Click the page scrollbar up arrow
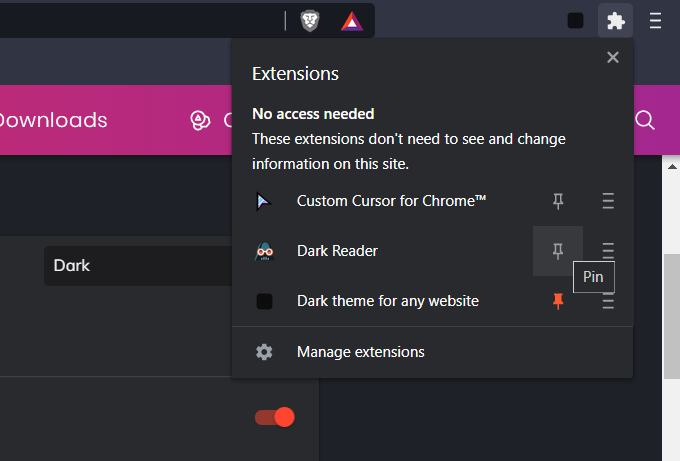The height and width of the screenshot is (461, 680). pyautogui.click(x=672, y=167)
